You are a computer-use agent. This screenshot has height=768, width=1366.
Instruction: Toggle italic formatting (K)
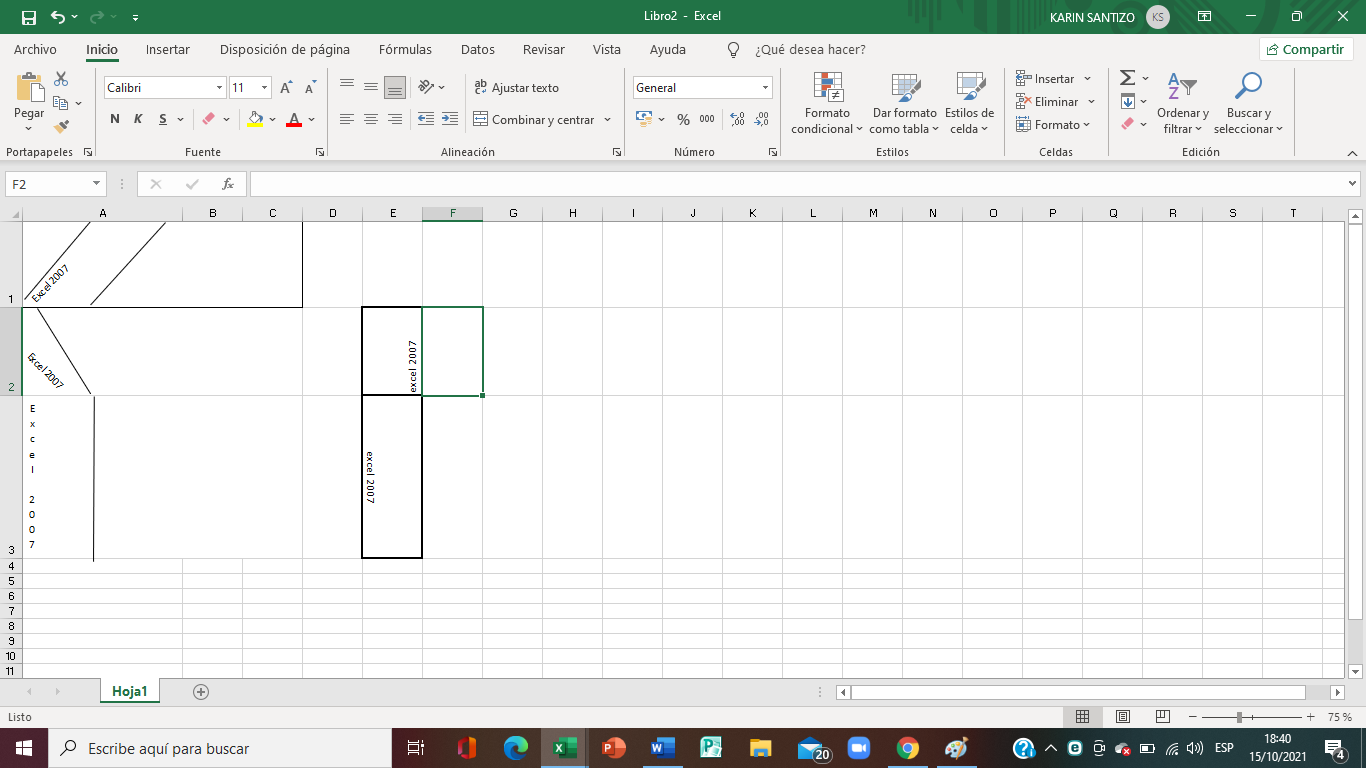138,119
